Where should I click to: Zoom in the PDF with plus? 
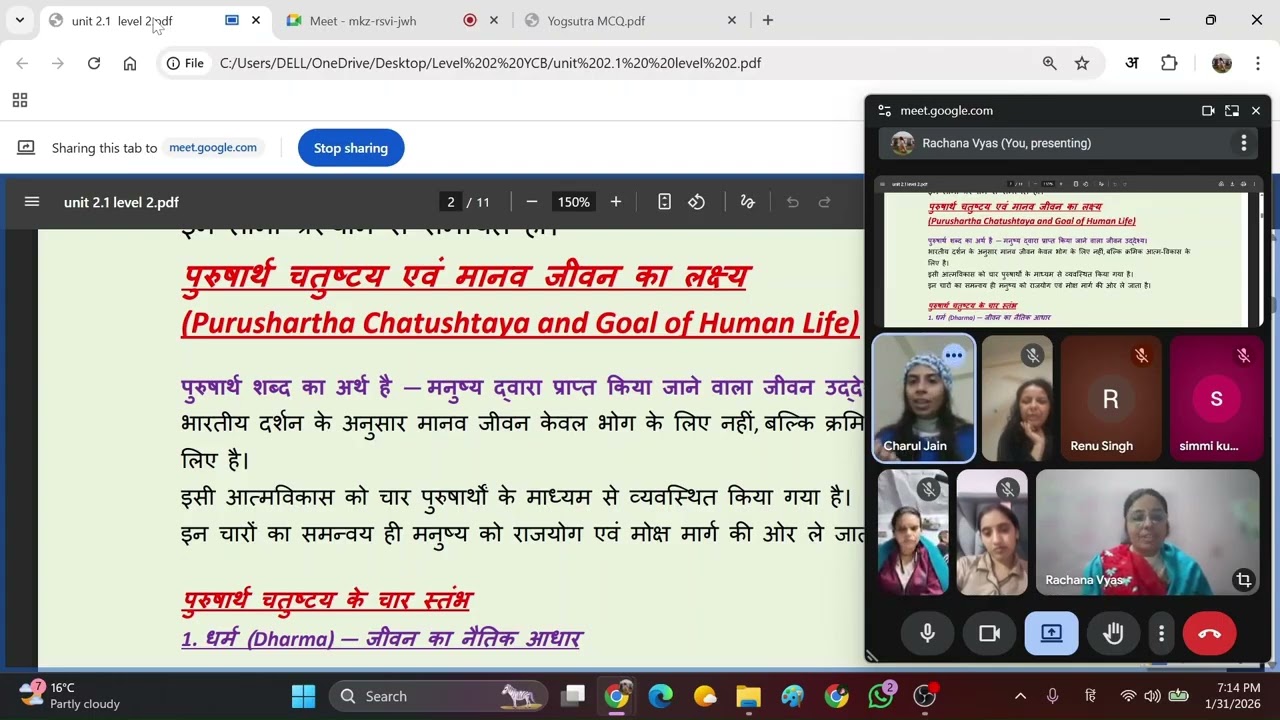[x=616, y=202]
